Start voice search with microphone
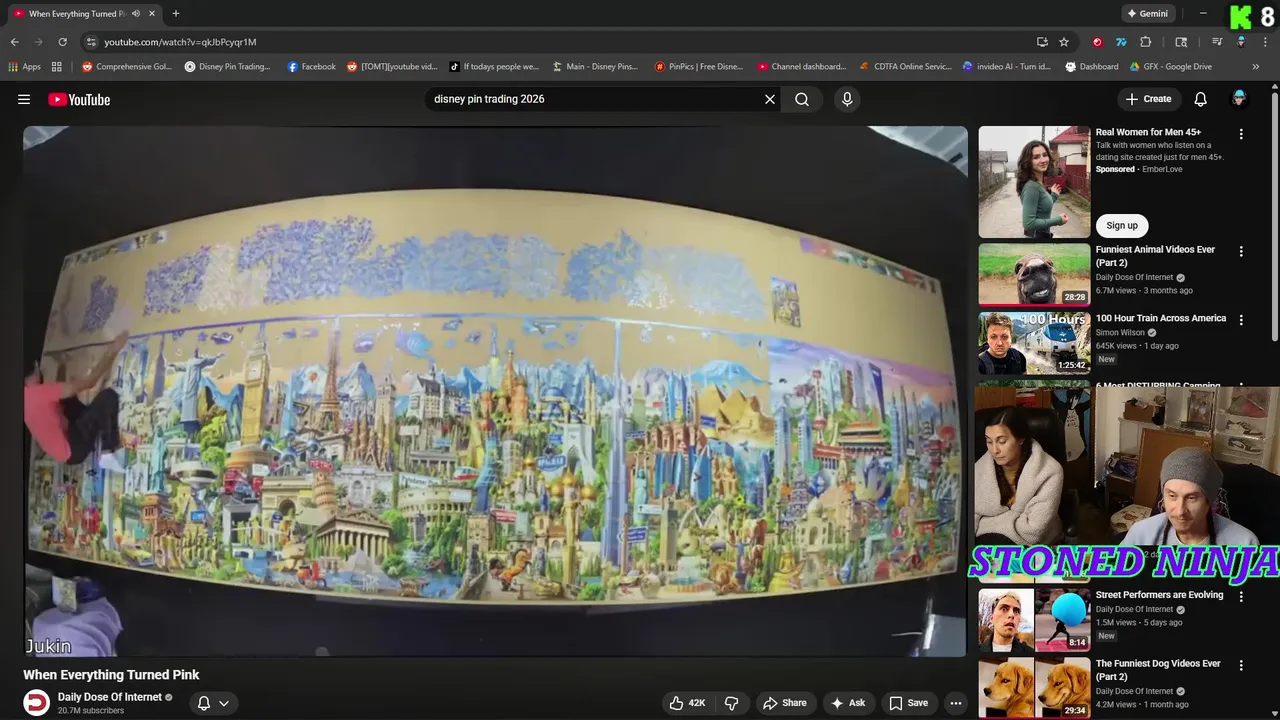The image size is (1280, 720). 847,99
